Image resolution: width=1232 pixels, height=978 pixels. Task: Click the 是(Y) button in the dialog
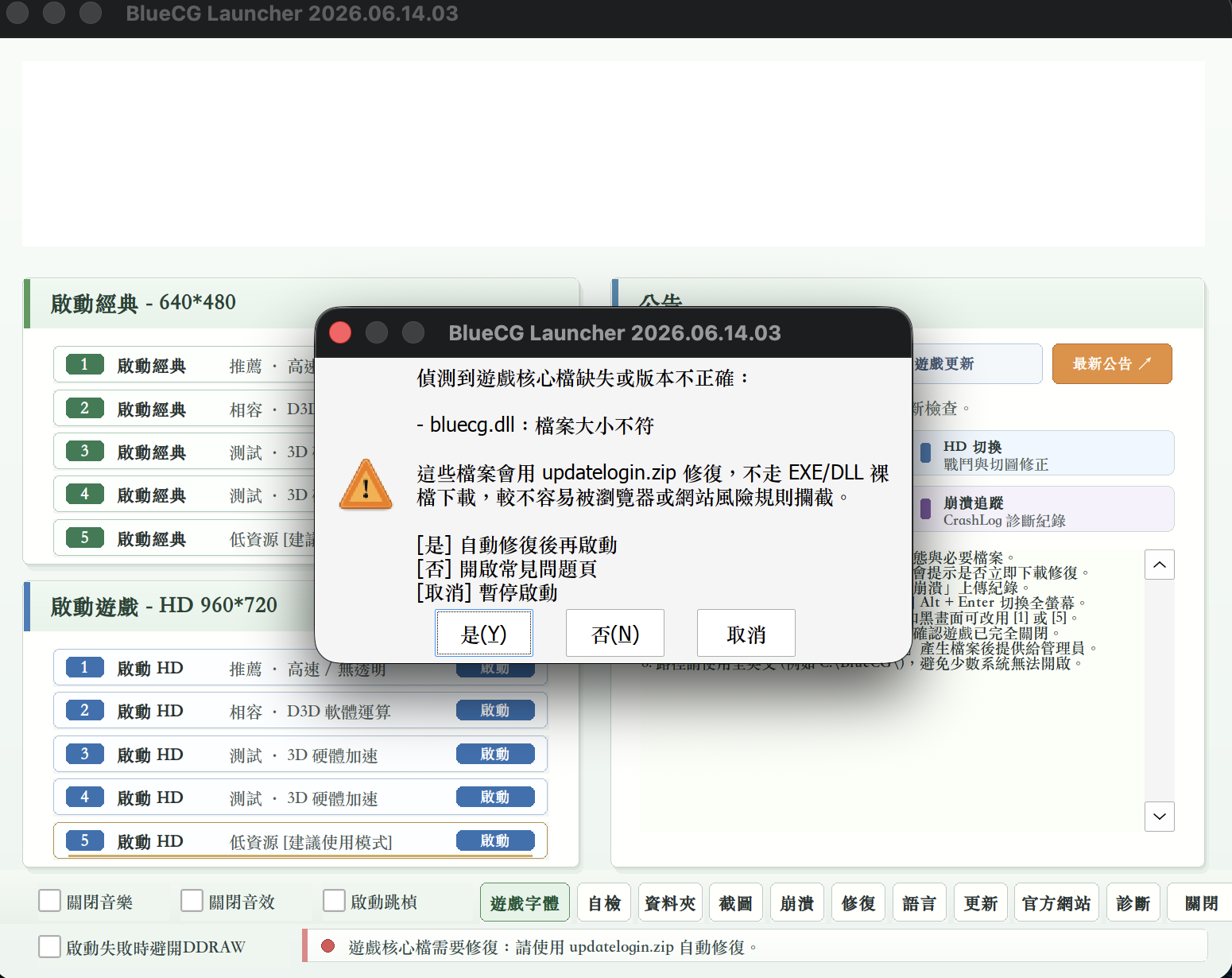(x=483, y=633)
